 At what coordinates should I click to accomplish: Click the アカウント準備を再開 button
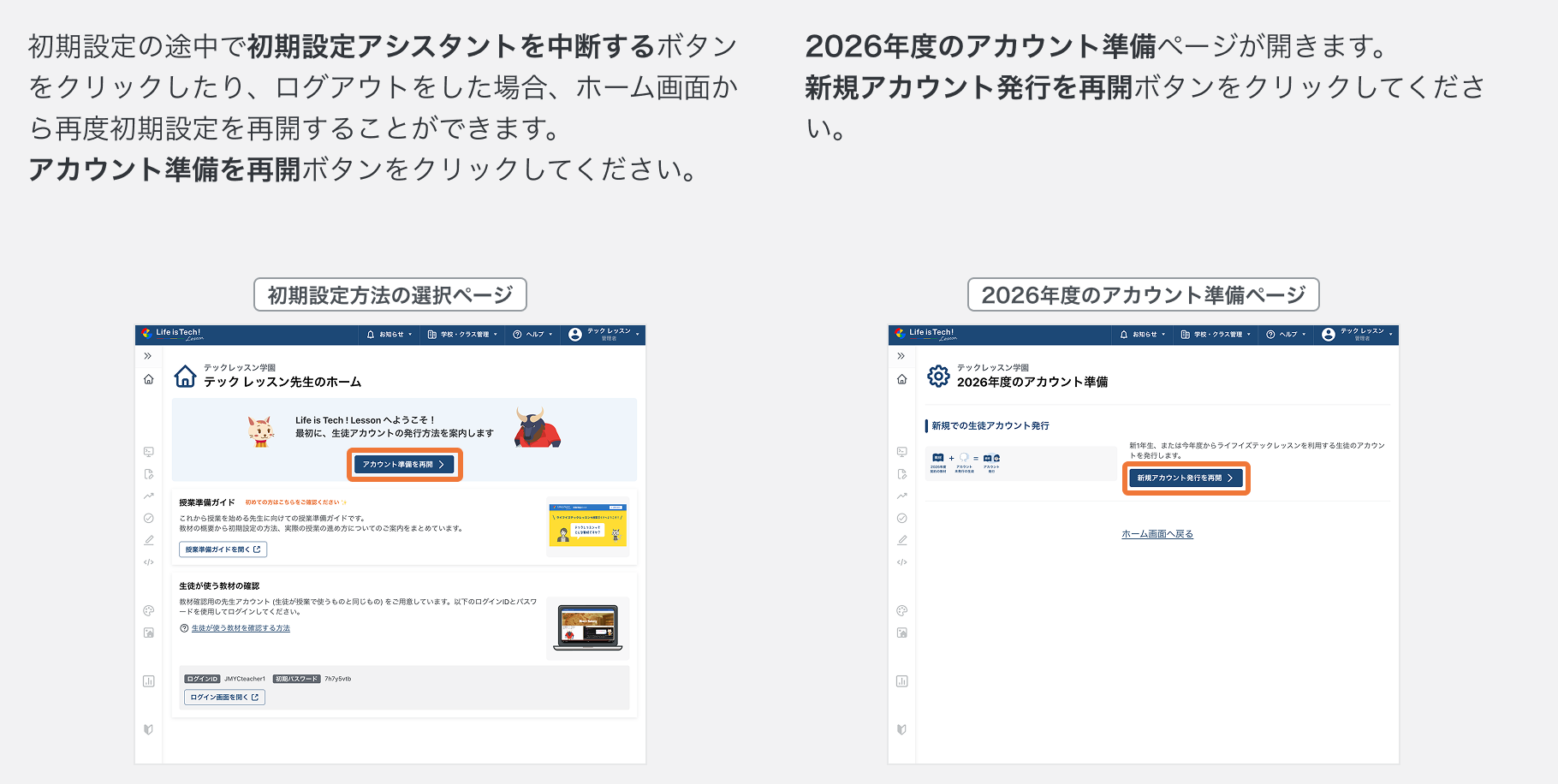tap(405, 465)
